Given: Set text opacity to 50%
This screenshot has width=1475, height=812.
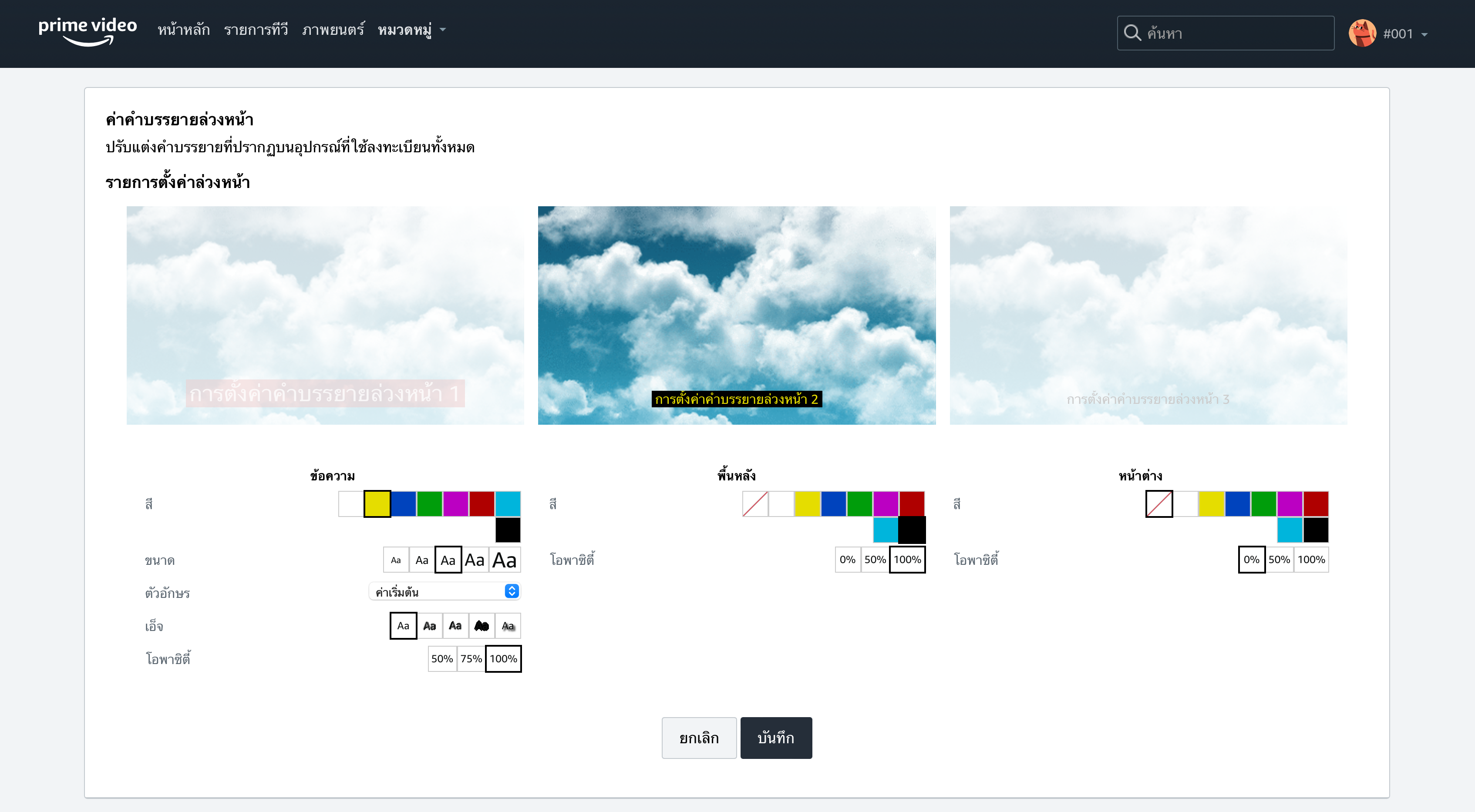Looking at the screenshot, I should [x=441, y=658].
